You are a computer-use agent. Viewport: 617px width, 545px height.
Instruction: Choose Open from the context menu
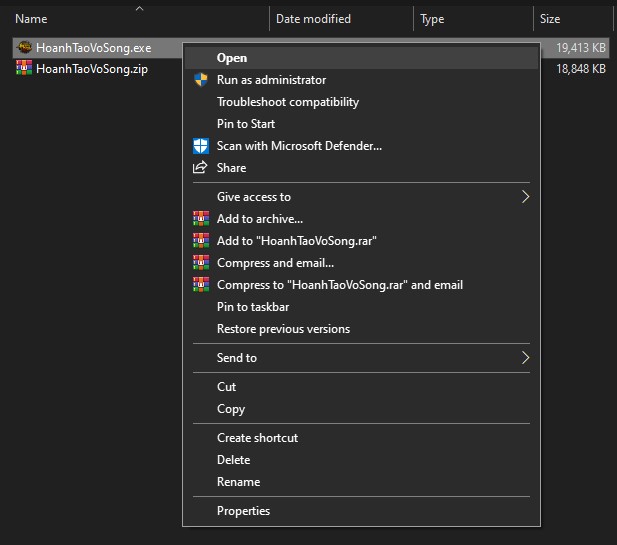(232, 58)
